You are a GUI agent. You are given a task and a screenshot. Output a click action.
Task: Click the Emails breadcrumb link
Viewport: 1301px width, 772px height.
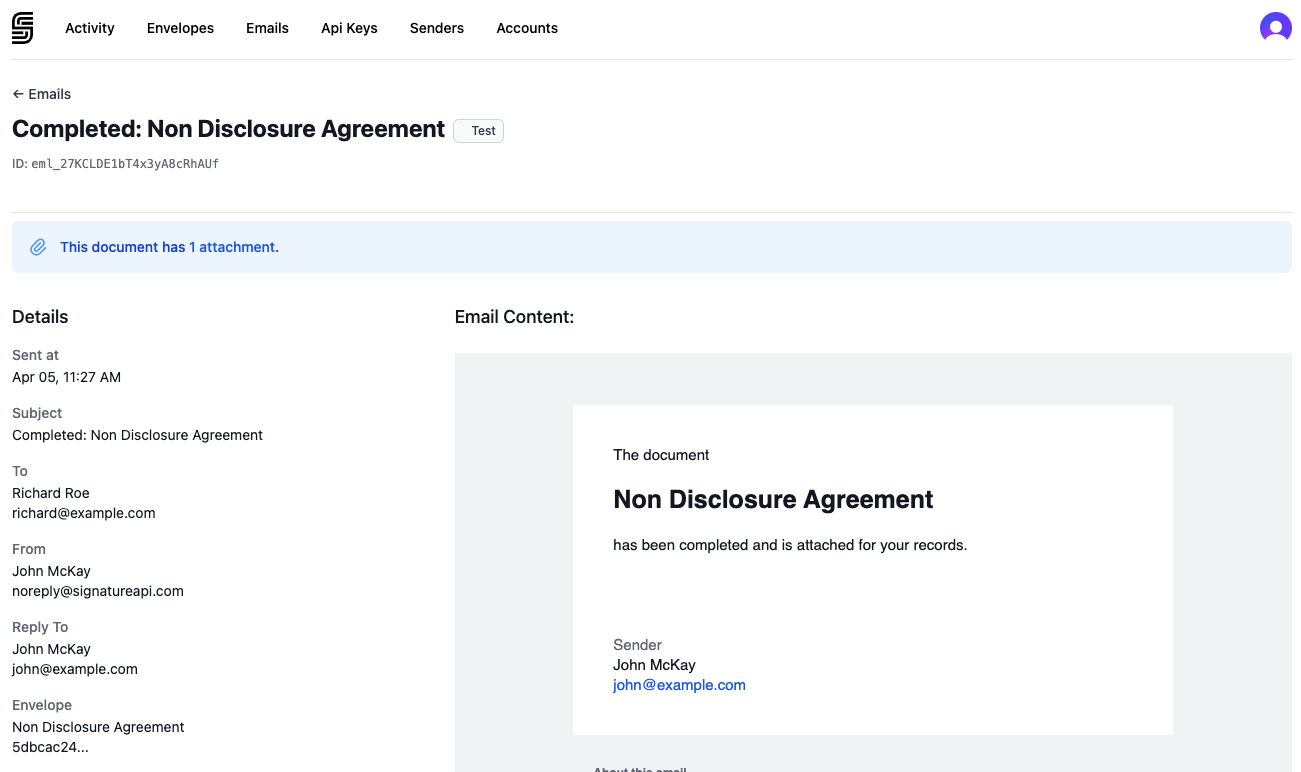49,93
